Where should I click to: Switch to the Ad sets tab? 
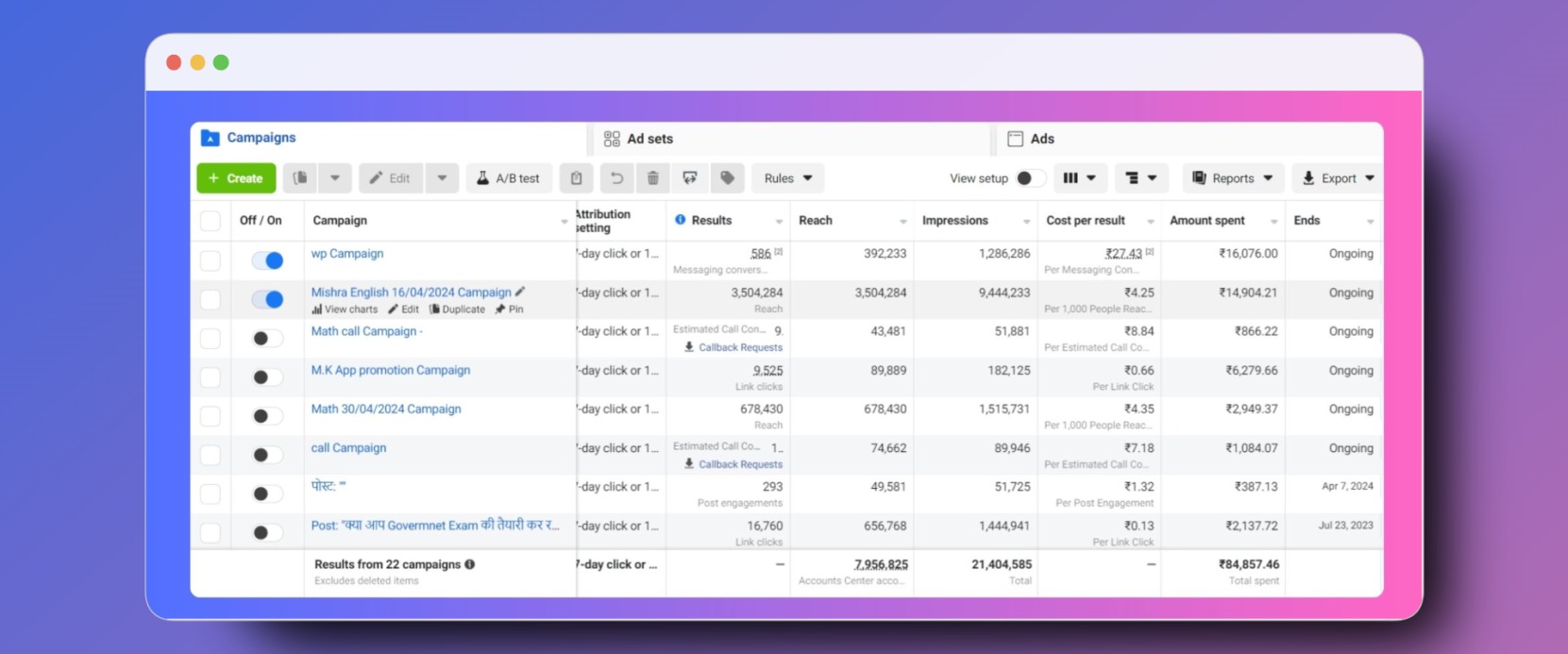coord(793,139)
